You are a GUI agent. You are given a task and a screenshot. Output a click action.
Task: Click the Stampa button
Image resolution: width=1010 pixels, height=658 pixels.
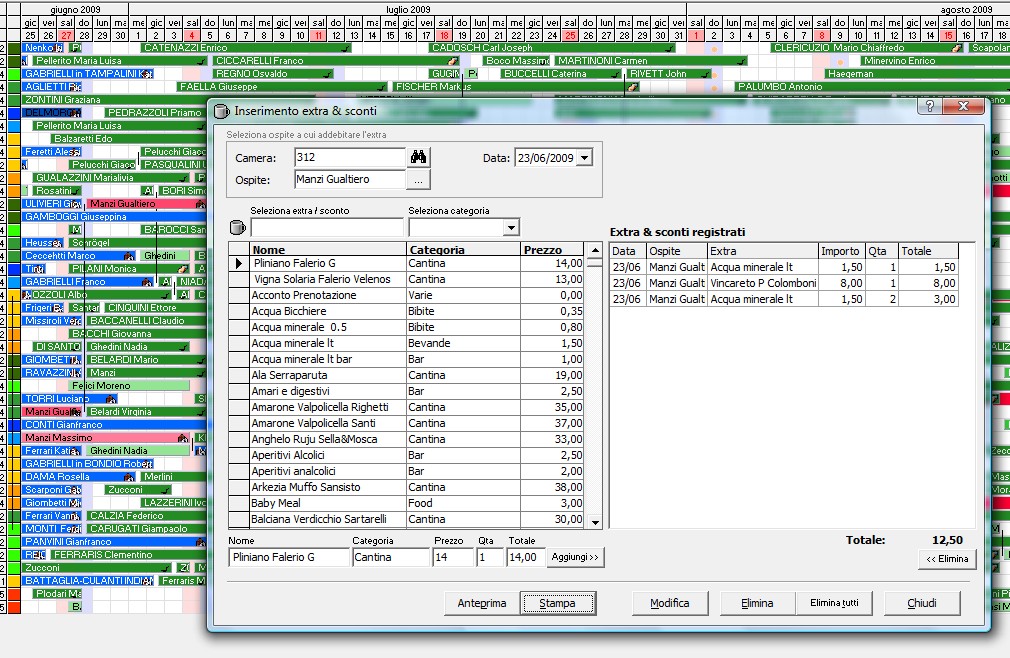(558, 603)
